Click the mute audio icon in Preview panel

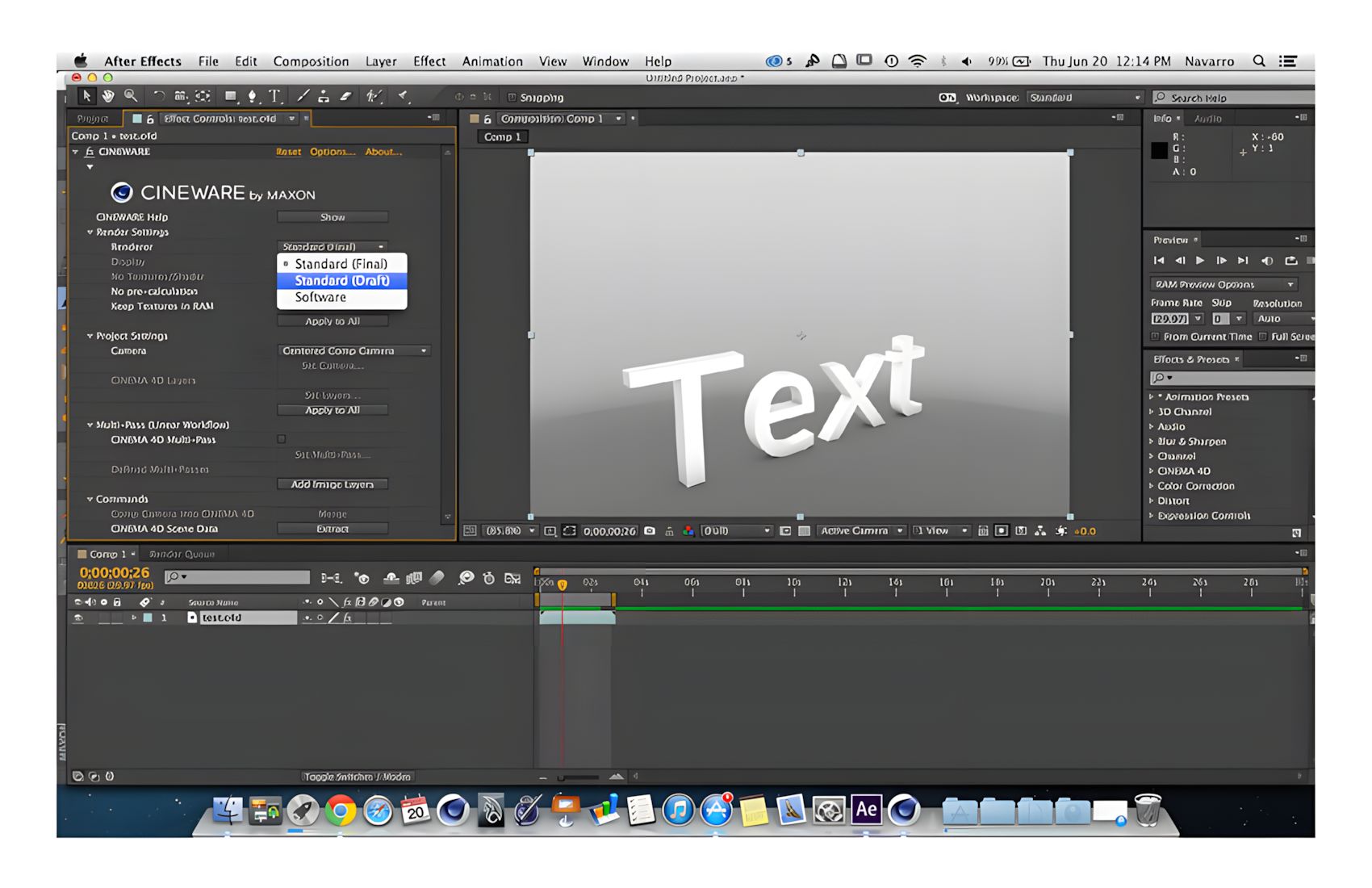coord(1267,261)
